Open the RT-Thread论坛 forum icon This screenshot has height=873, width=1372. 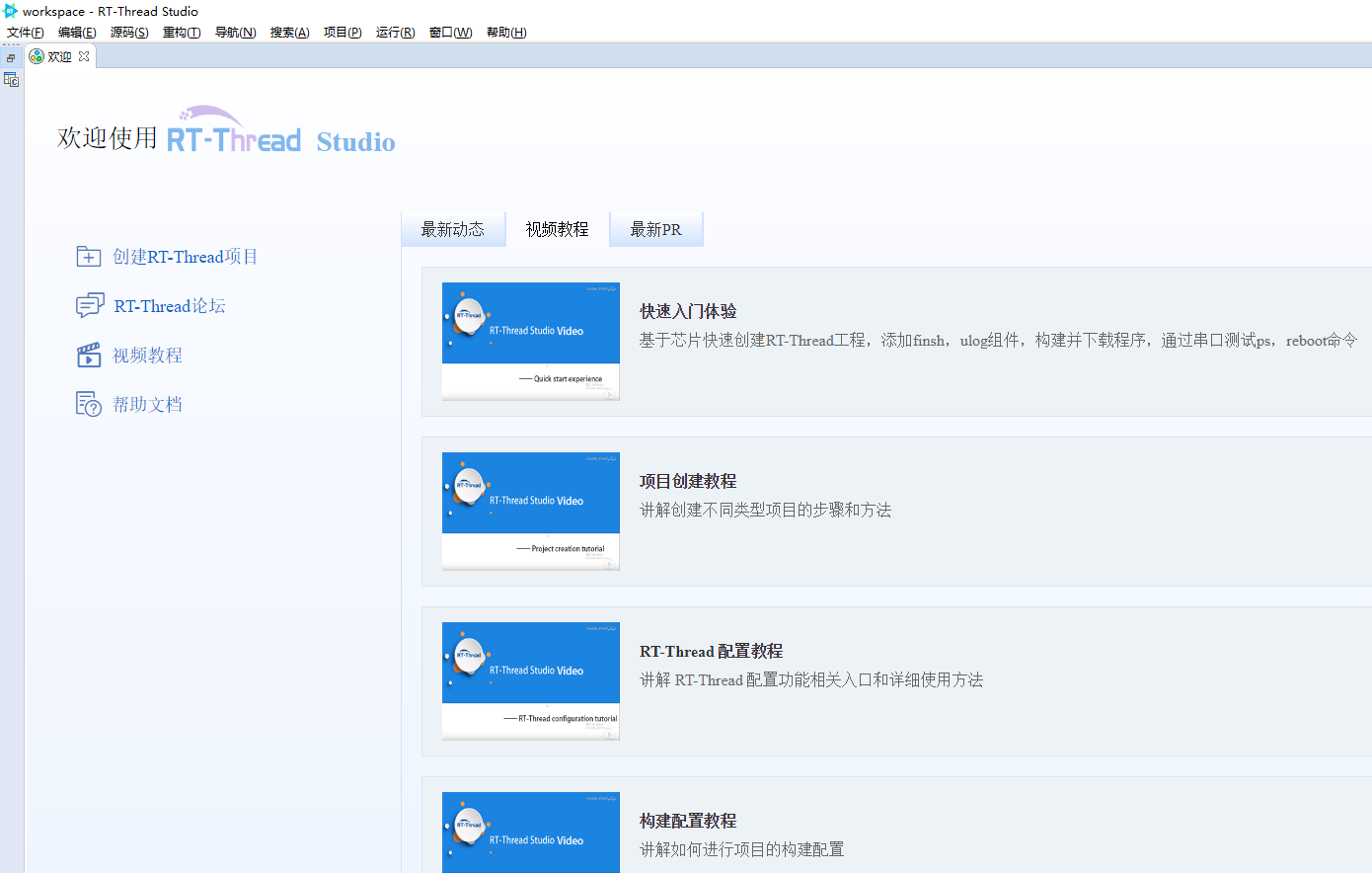point(88,305)
